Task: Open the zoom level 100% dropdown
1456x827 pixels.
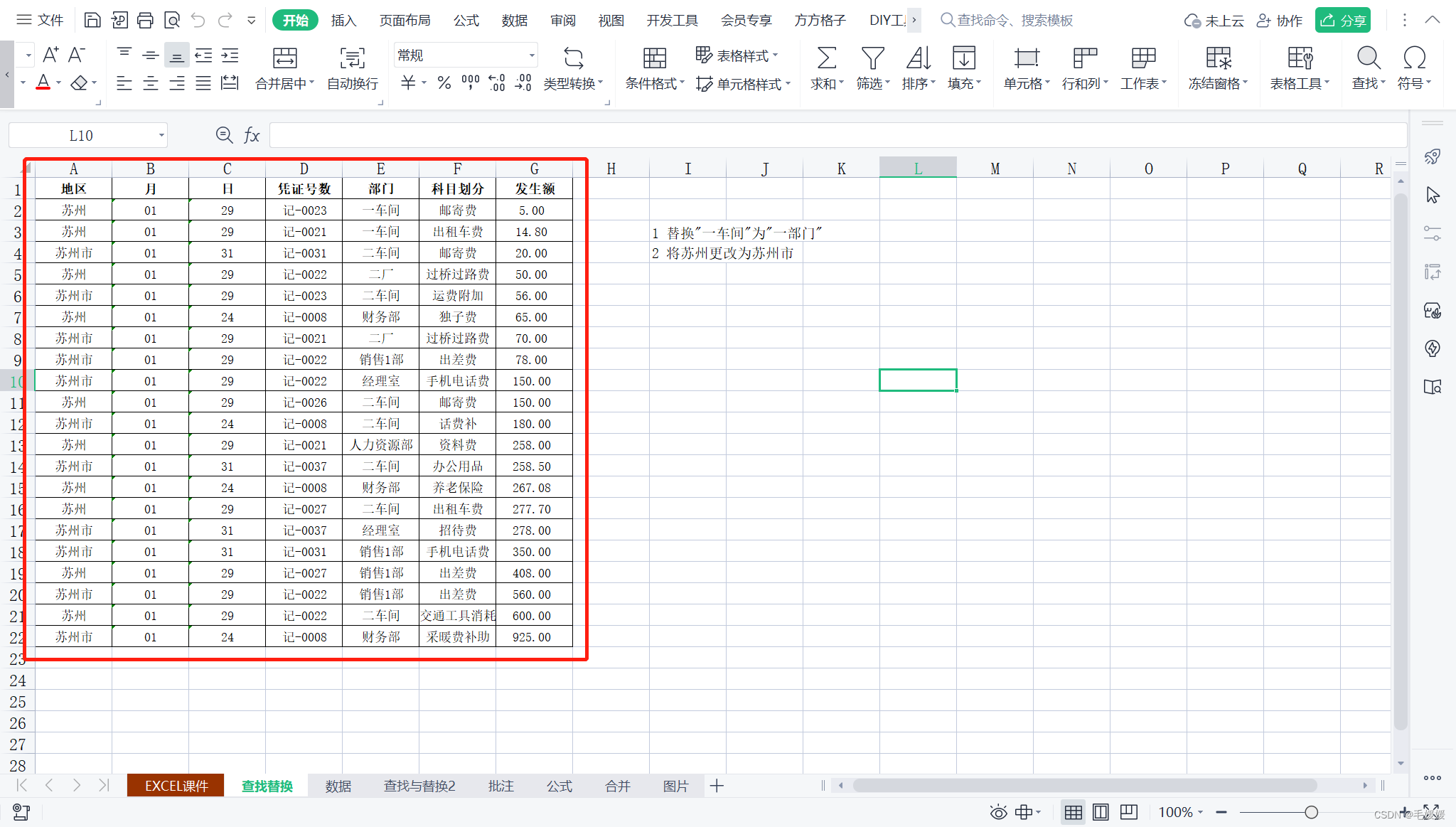Action: tap(1180, 812)
